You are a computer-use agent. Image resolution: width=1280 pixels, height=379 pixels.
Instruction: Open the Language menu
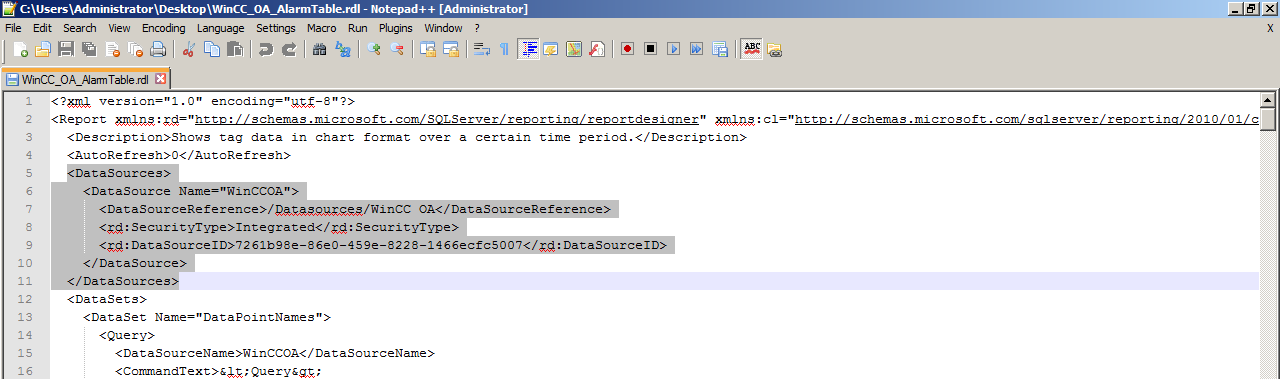(220, 28)
